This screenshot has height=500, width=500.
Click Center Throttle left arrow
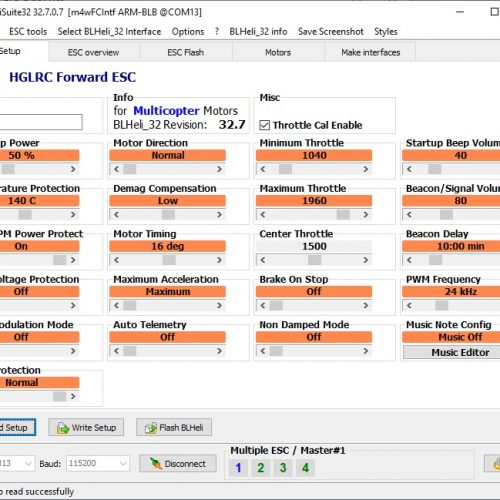tap(263, 260)
